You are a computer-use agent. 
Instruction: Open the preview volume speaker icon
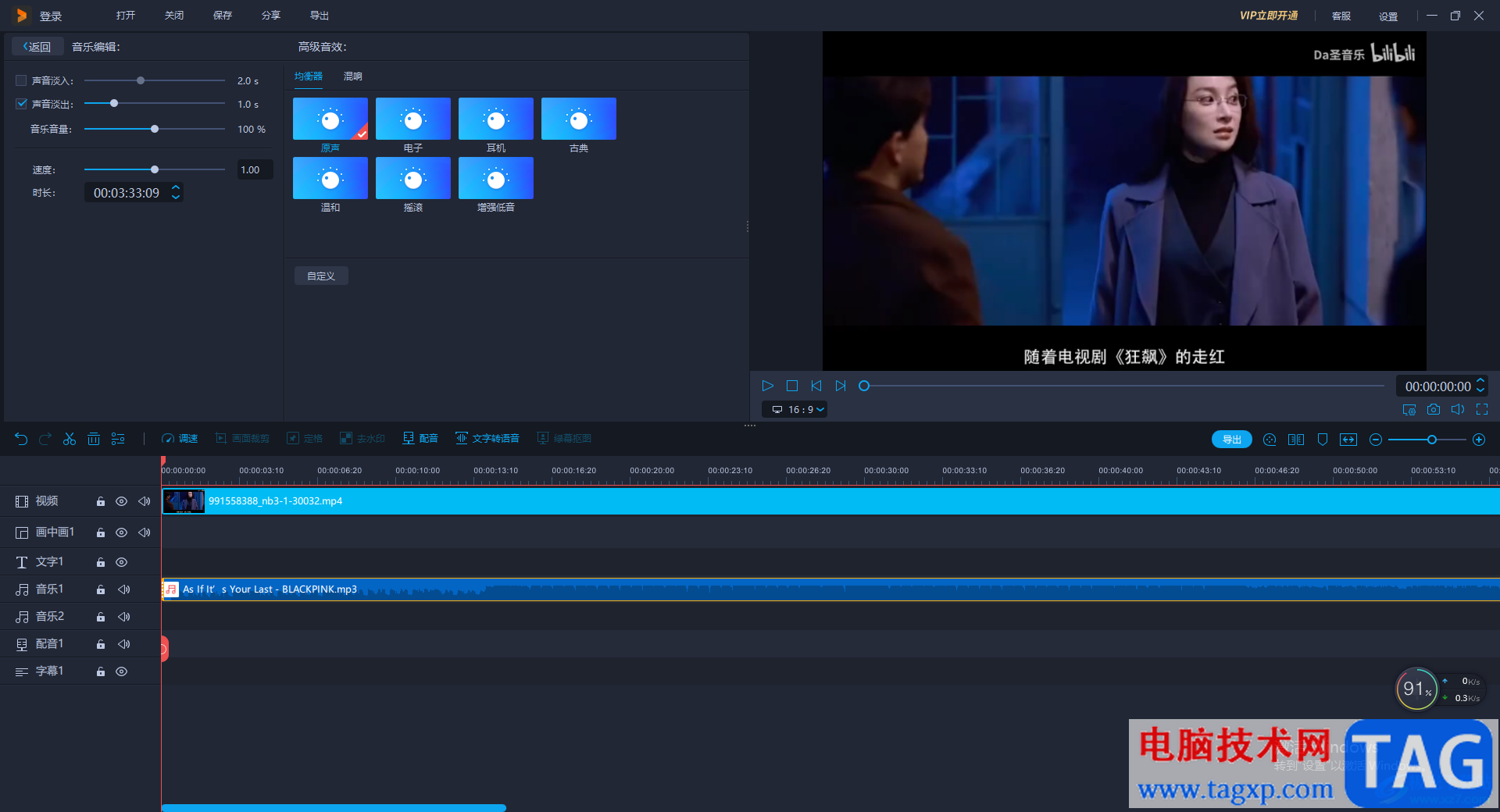(x=1458, y=409)
